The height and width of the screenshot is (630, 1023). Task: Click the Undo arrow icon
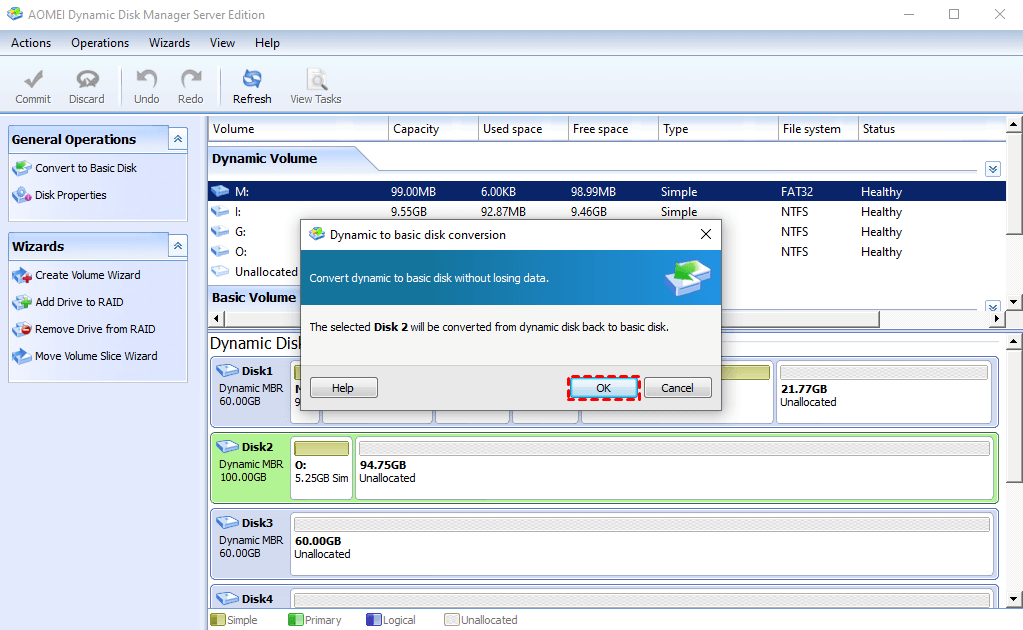pos(146,80)
